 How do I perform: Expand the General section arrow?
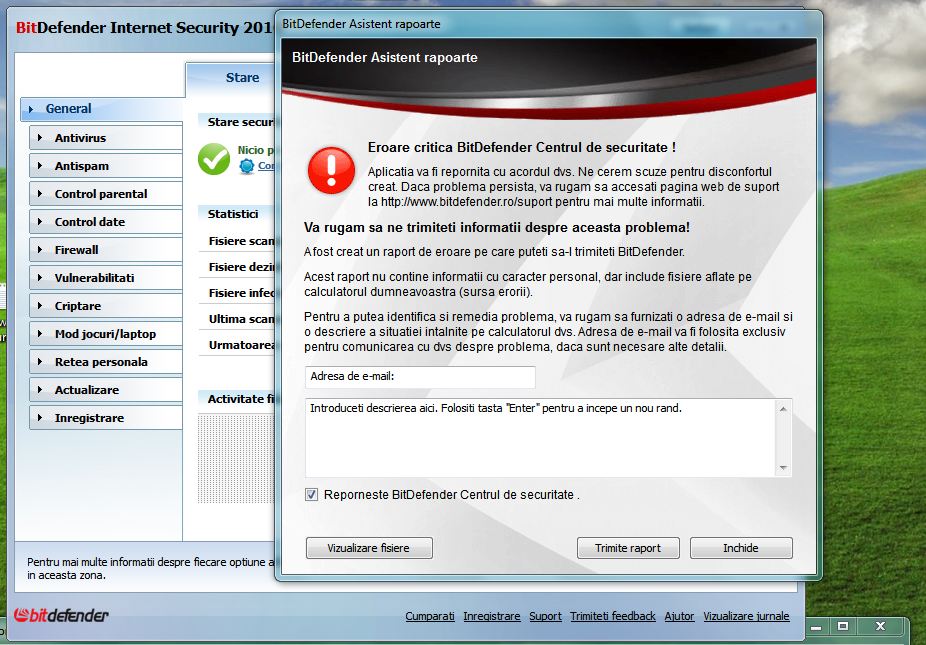coord(31,109)
